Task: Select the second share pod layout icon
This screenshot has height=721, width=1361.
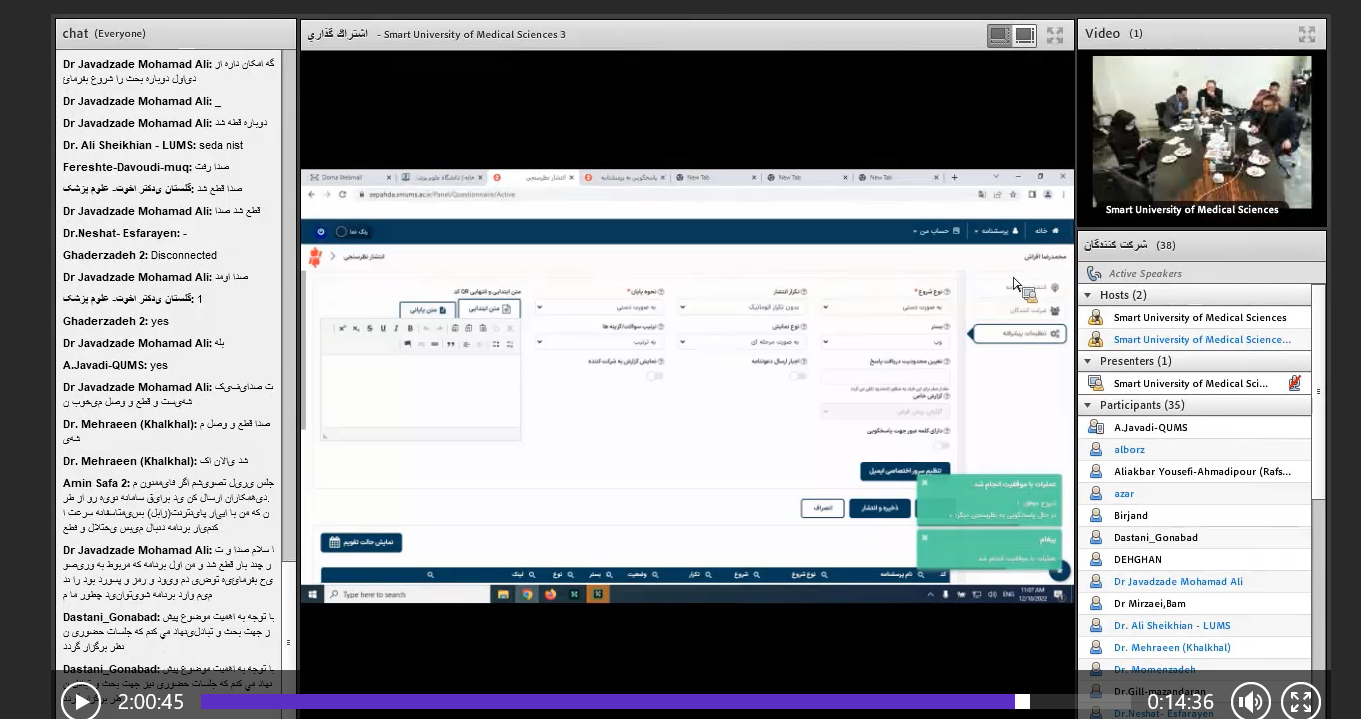Action: tap(1025, 35)
